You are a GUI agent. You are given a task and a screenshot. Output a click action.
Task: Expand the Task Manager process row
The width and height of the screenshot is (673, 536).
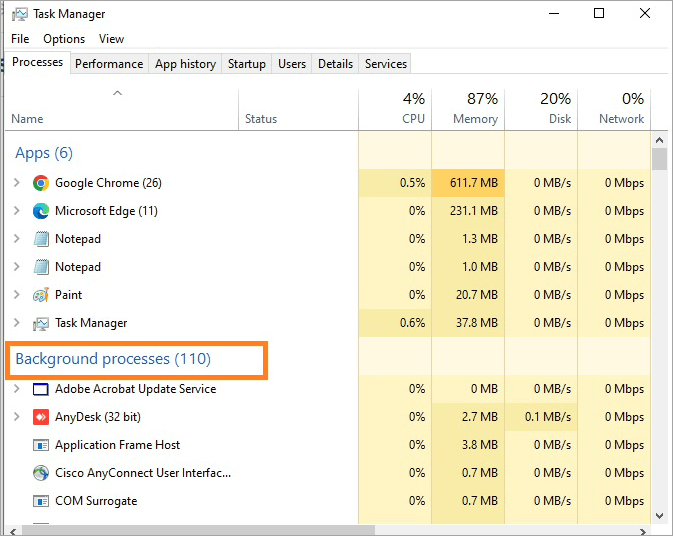[16, 323]
